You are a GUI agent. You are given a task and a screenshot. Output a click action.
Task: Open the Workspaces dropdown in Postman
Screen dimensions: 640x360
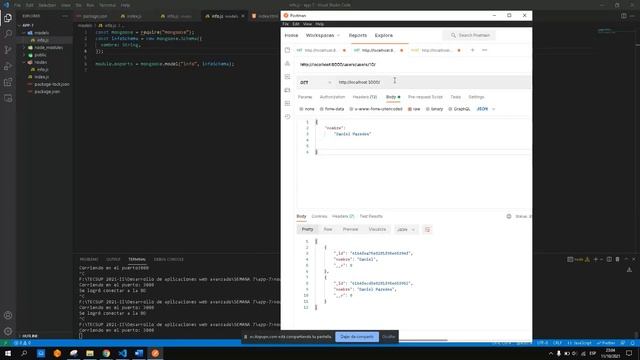323,36
